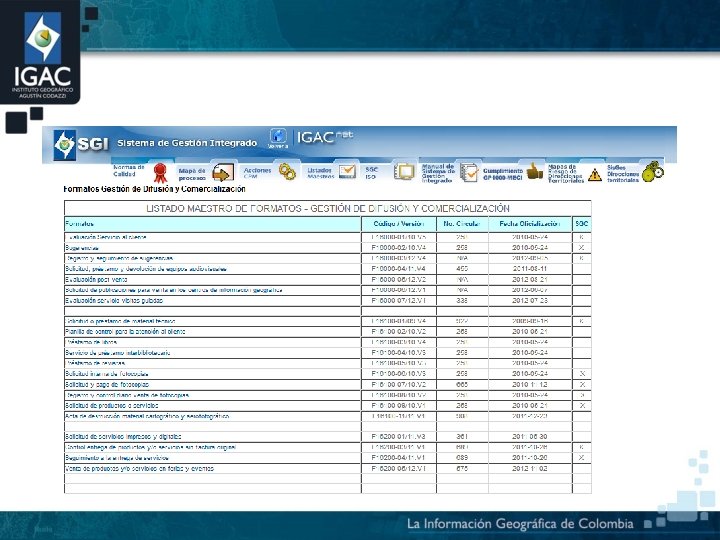Screen dimensions: 720x540
Task: Click the Código / Versión column header
Action: (399, 224)
